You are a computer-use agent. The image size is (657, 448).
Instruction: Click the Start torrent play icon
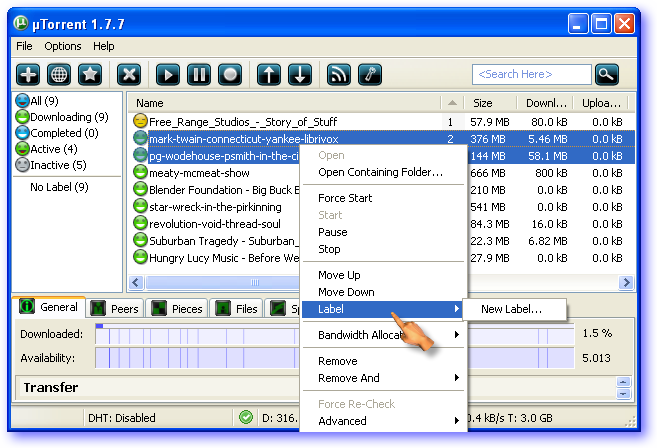coord(168,75)
